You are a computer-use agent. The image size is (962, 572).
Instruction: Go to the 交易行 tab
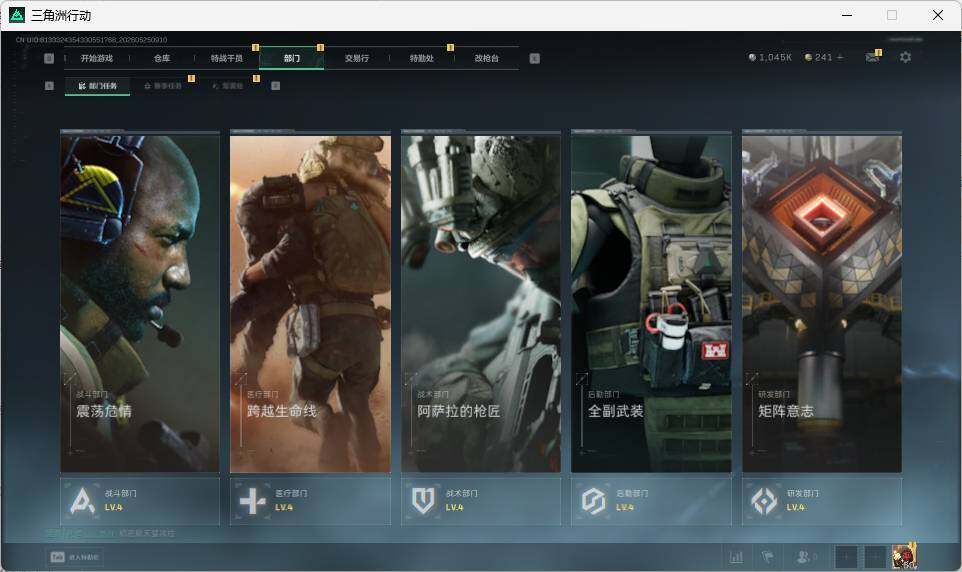tap(356, 58)
